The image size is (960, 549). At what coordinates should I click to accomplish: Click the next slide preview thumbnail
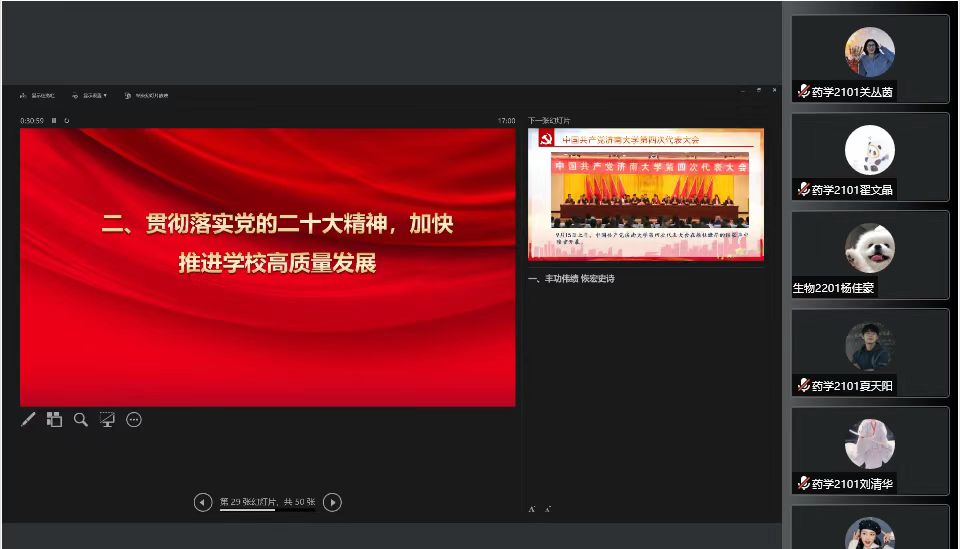tap(646, 194)
